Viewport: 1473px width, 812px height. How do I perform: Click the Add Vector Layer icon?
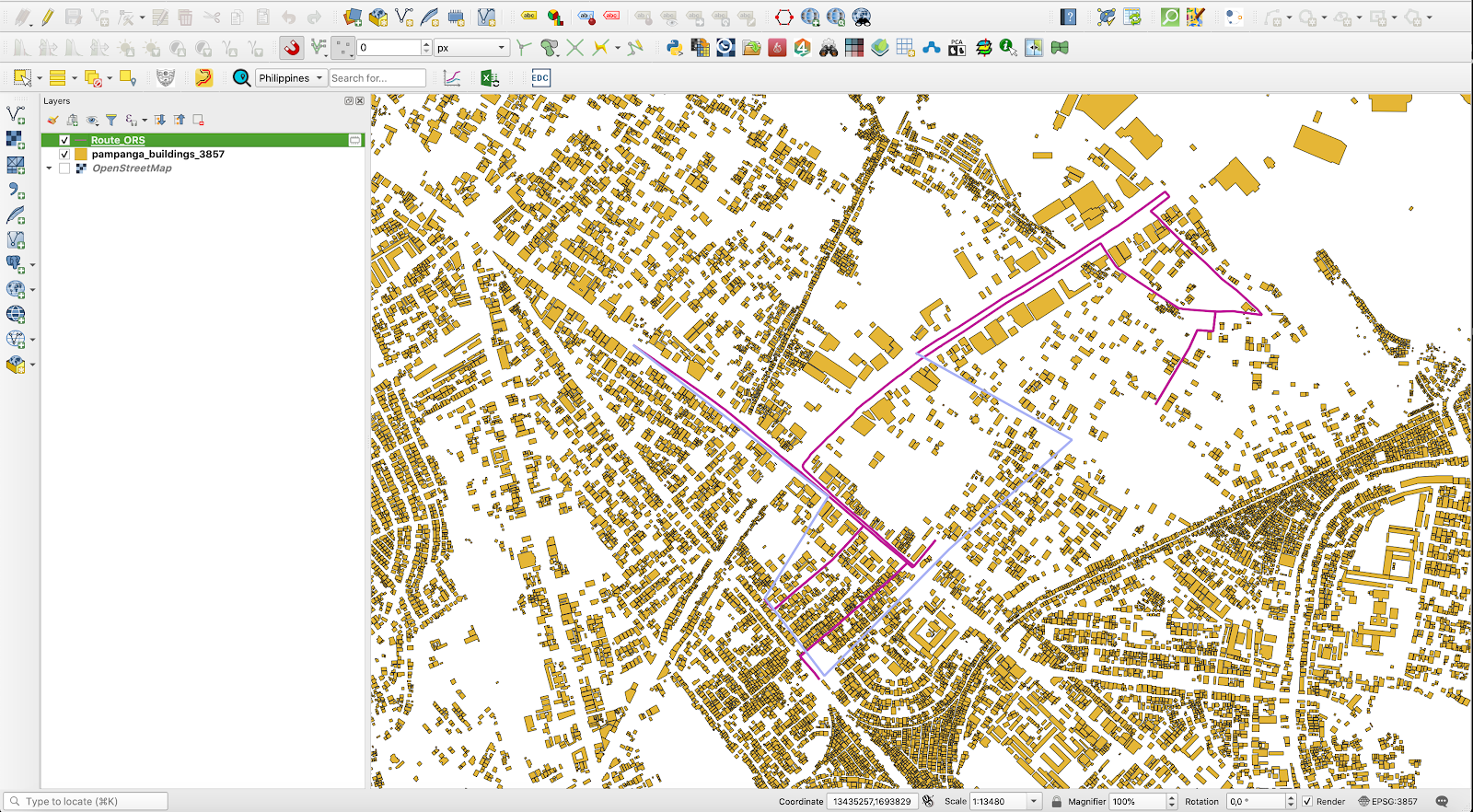pos(16,115)
